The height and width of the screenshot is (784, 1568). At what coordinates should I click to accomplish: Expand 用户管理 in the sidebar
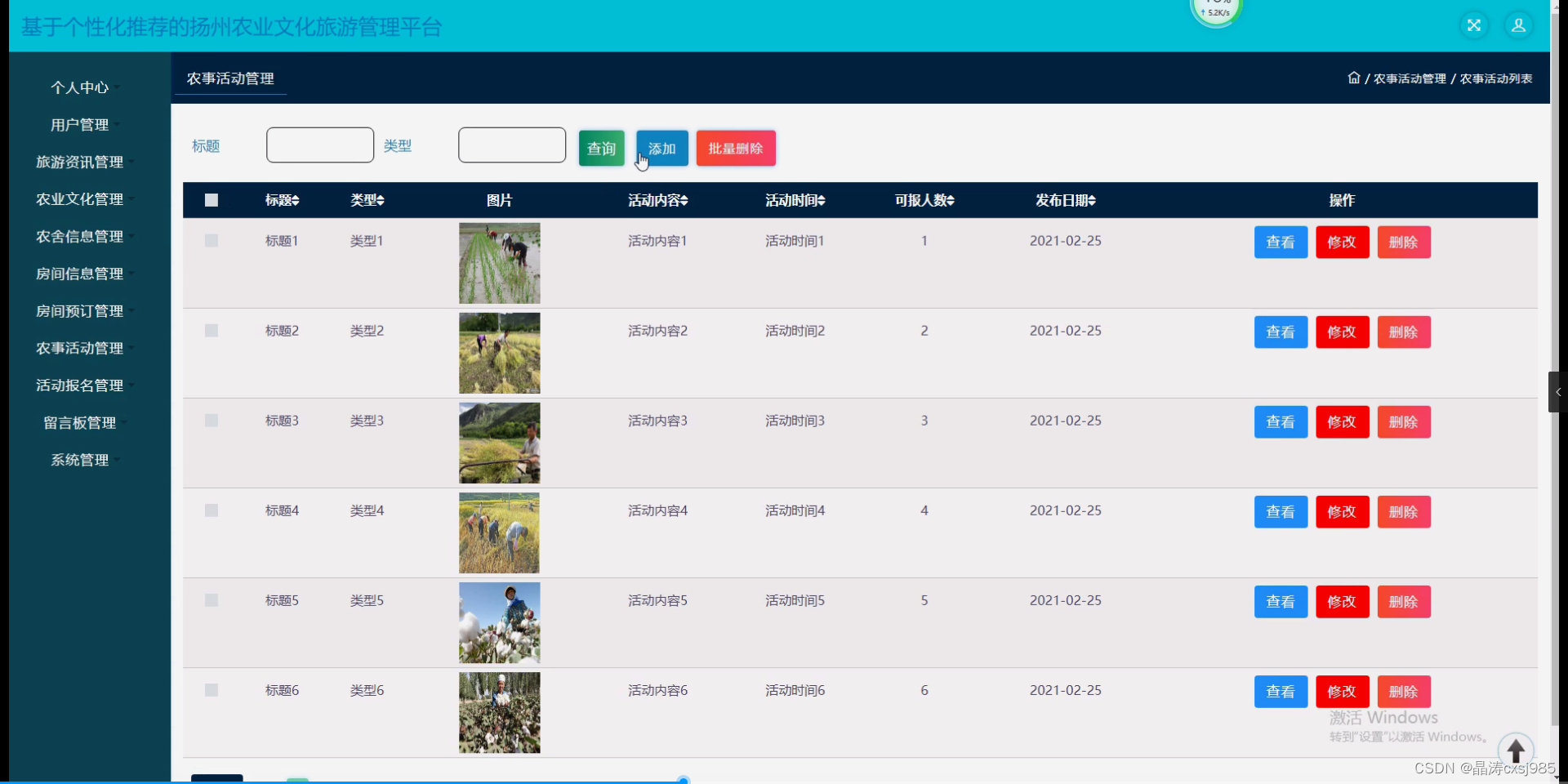80,125
